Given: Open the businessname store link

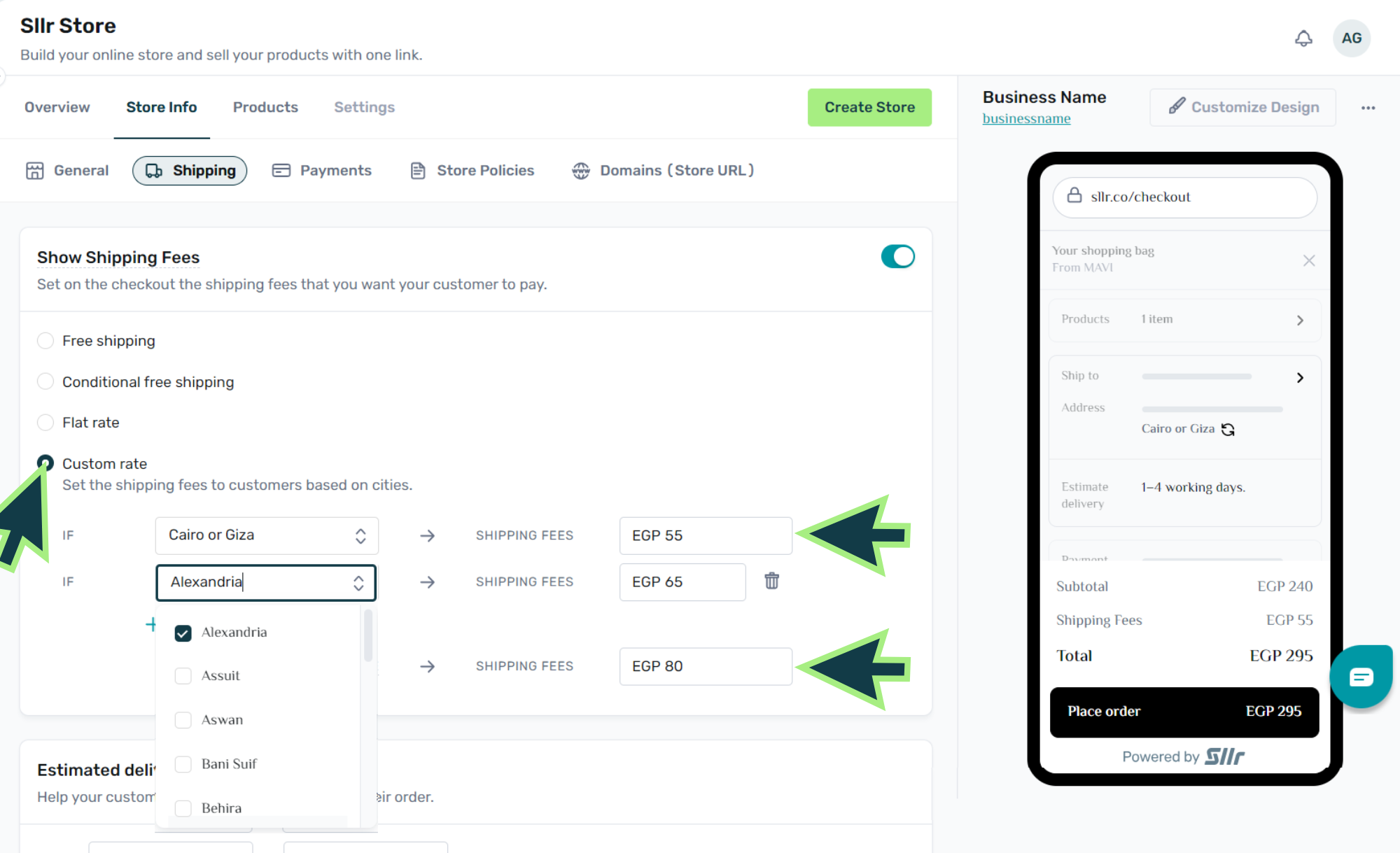Looking at the screenshot, I should 1026,119.
